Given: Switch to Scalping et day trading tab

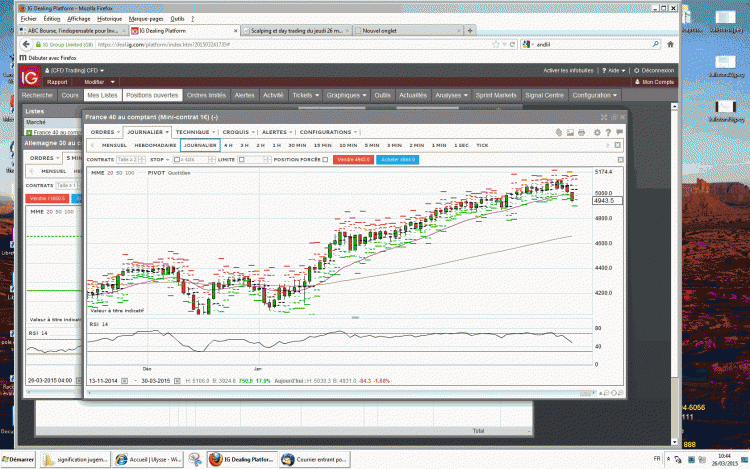Looking at the screenshot, I should point(296,30).
